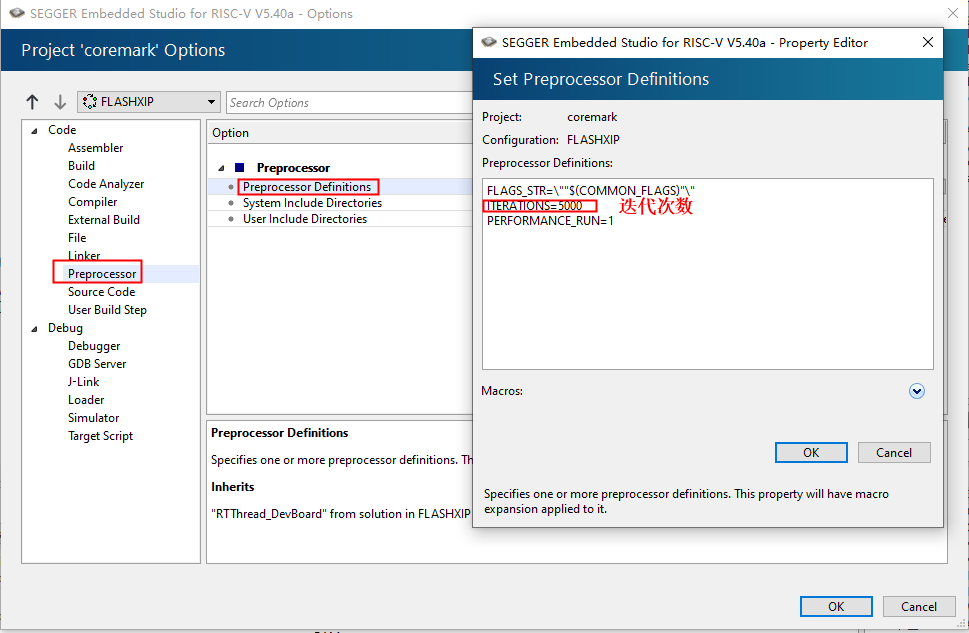Click the up arrow navigation icon
Image resolution: width=969 pixels, height=633 pixels.
(x=32, y=101)
